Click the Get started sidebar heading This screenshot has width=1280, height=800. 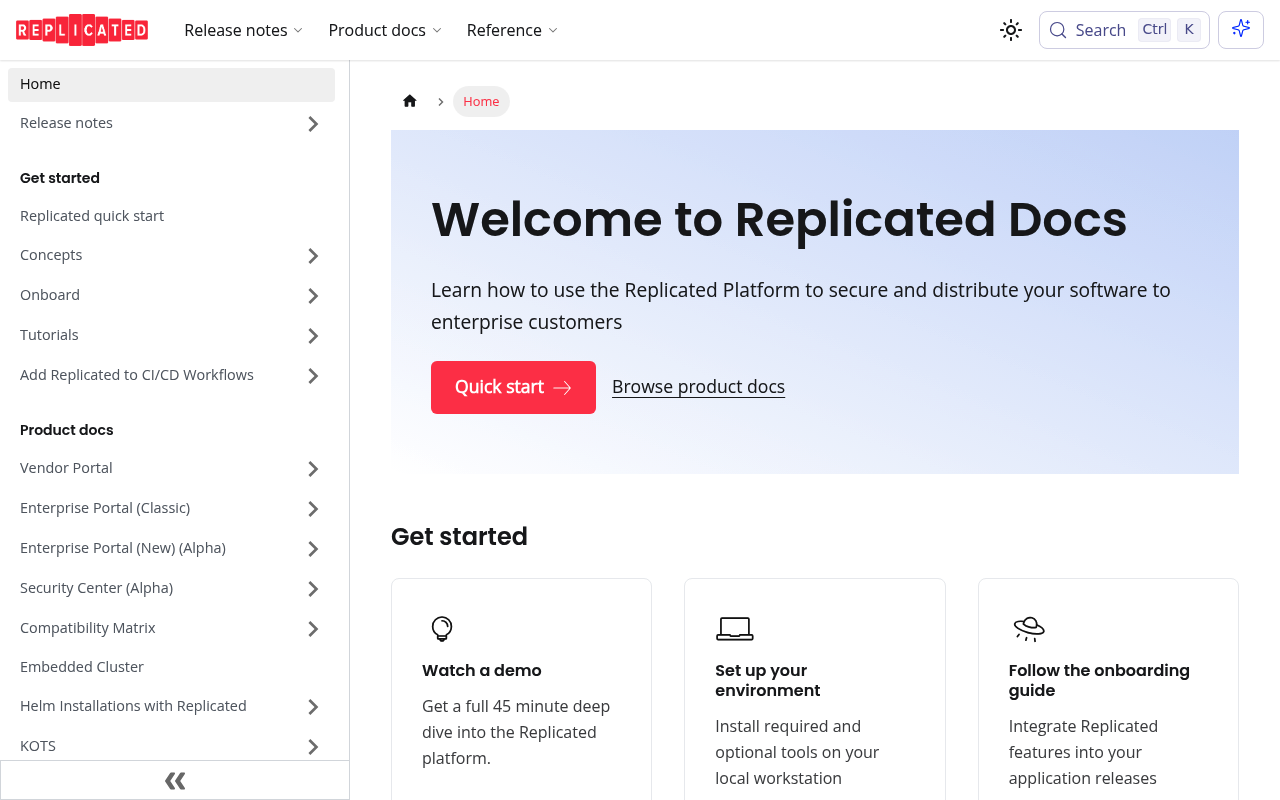60,178
